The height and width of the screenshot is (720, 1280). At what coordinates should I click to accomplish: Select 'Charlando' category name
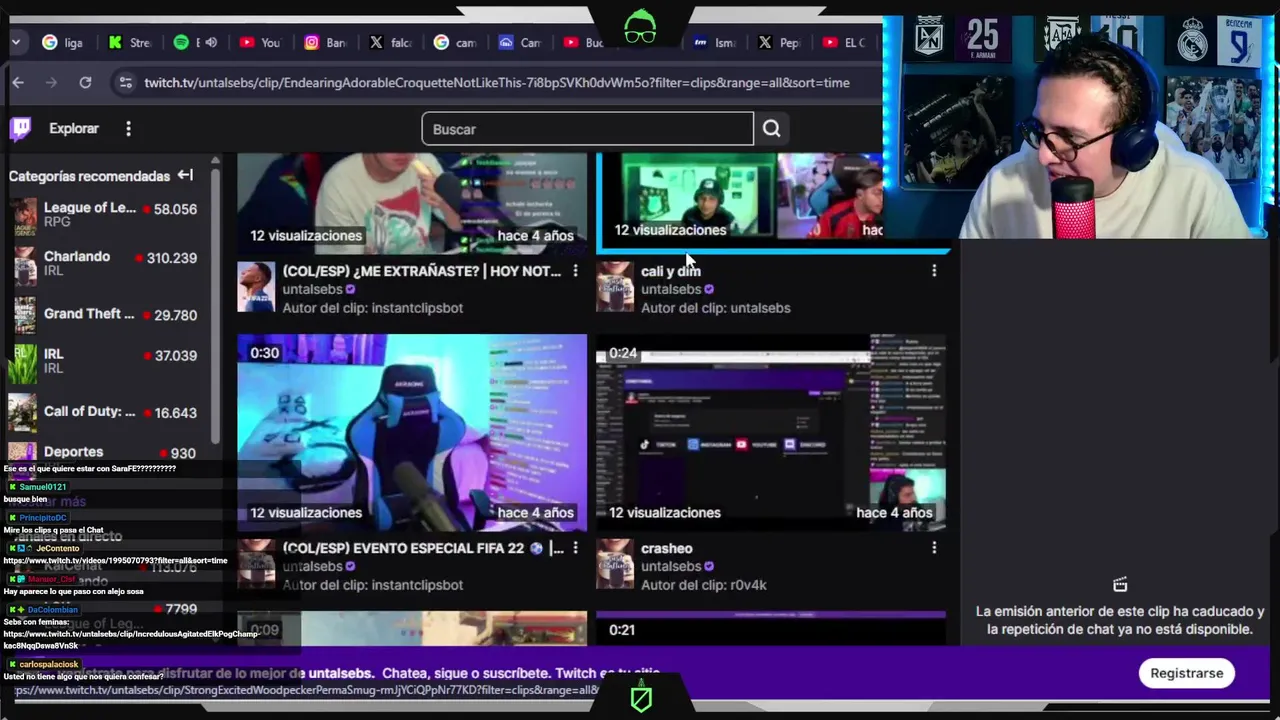click(77, 257)
